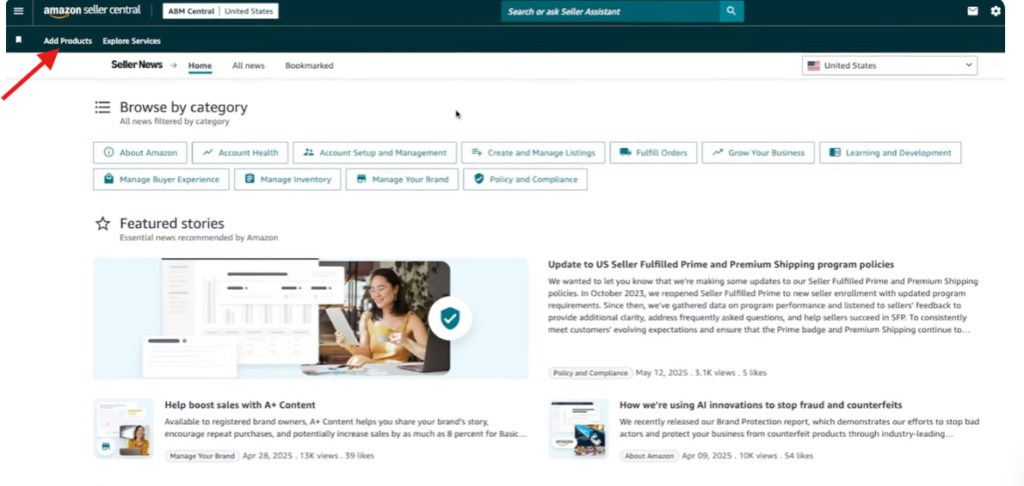Filter by Manage Inventory category
1024x486 pixels.
pyautogui.click(x=287, y=179)
